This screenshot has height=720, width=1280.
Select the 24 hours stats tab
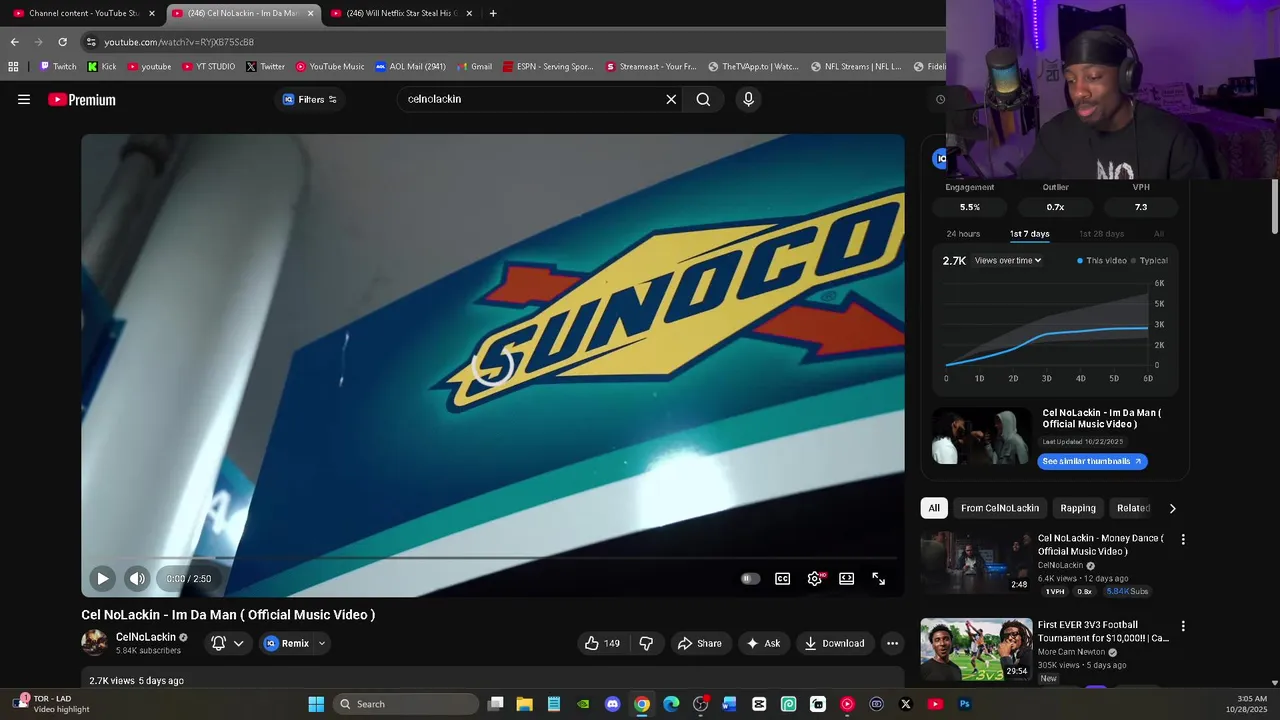[x=963, y=234]
